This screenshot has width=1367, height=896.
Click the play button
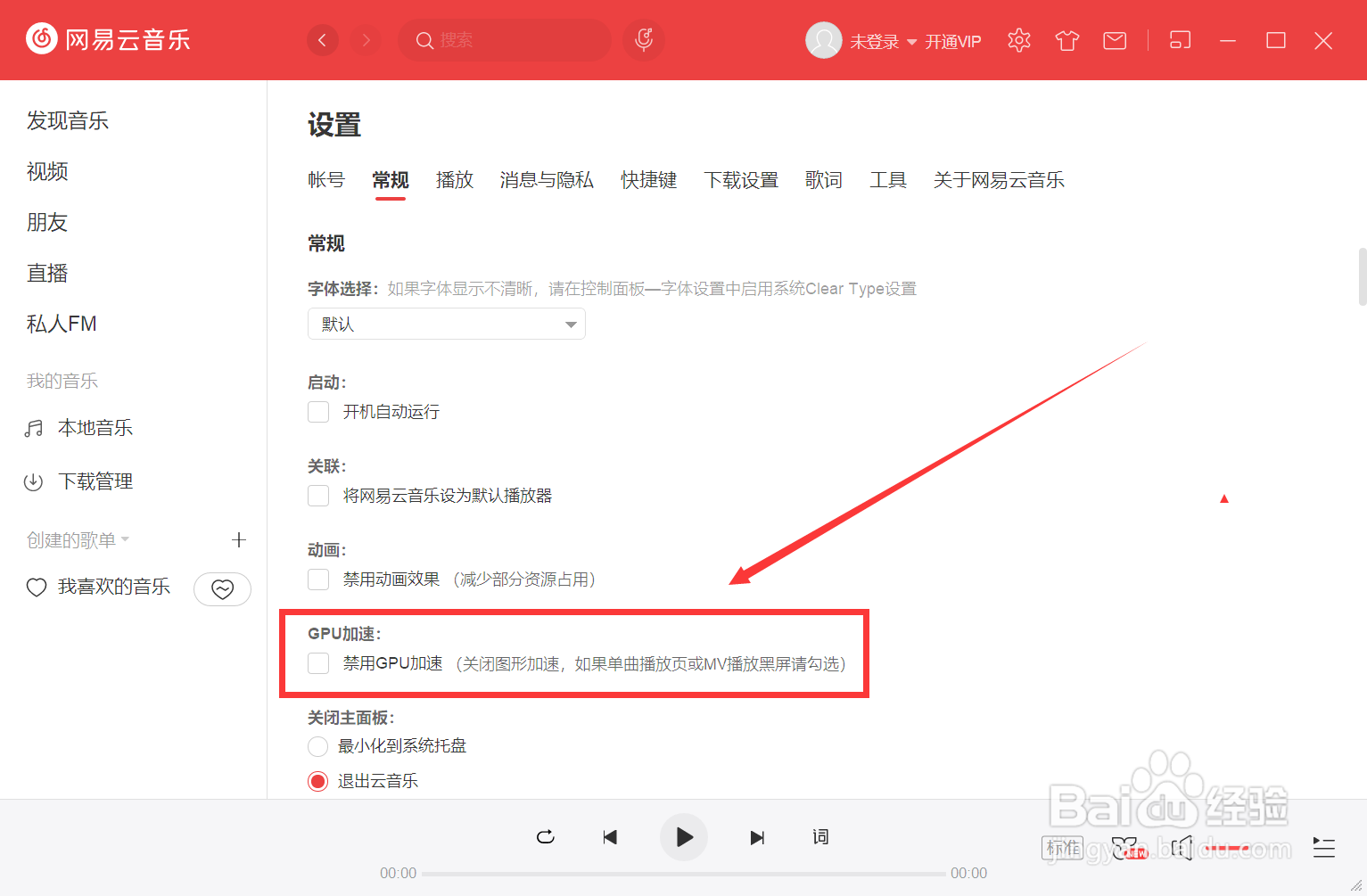pos(684,837)
